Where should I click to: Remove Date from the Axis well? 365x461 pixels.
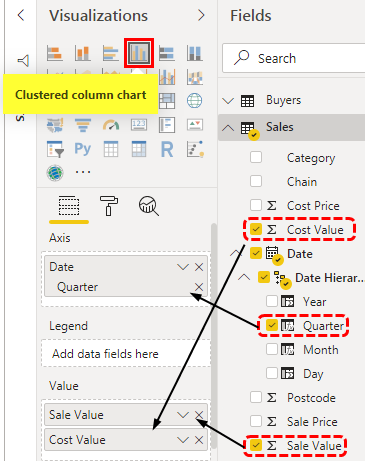coord(199,267)
